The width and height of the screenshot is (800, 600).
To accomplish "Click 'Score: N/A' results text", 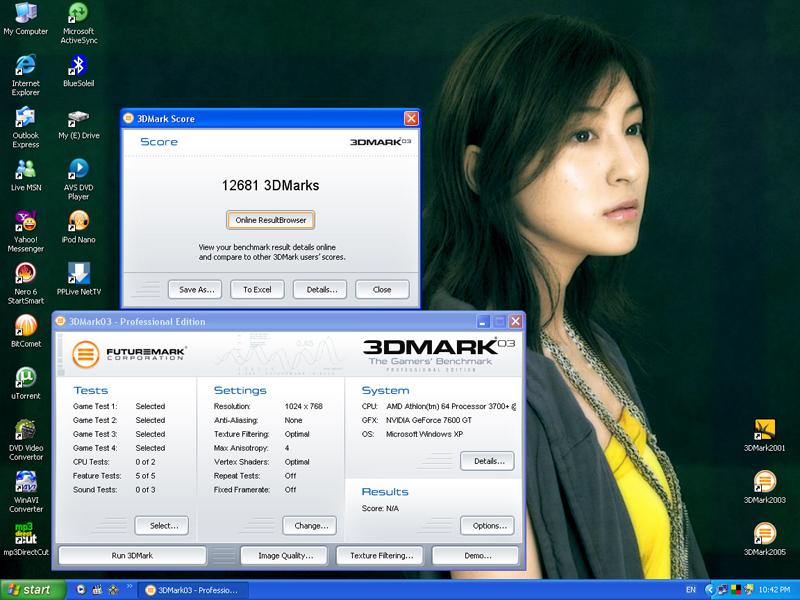I will coord(380,509).
